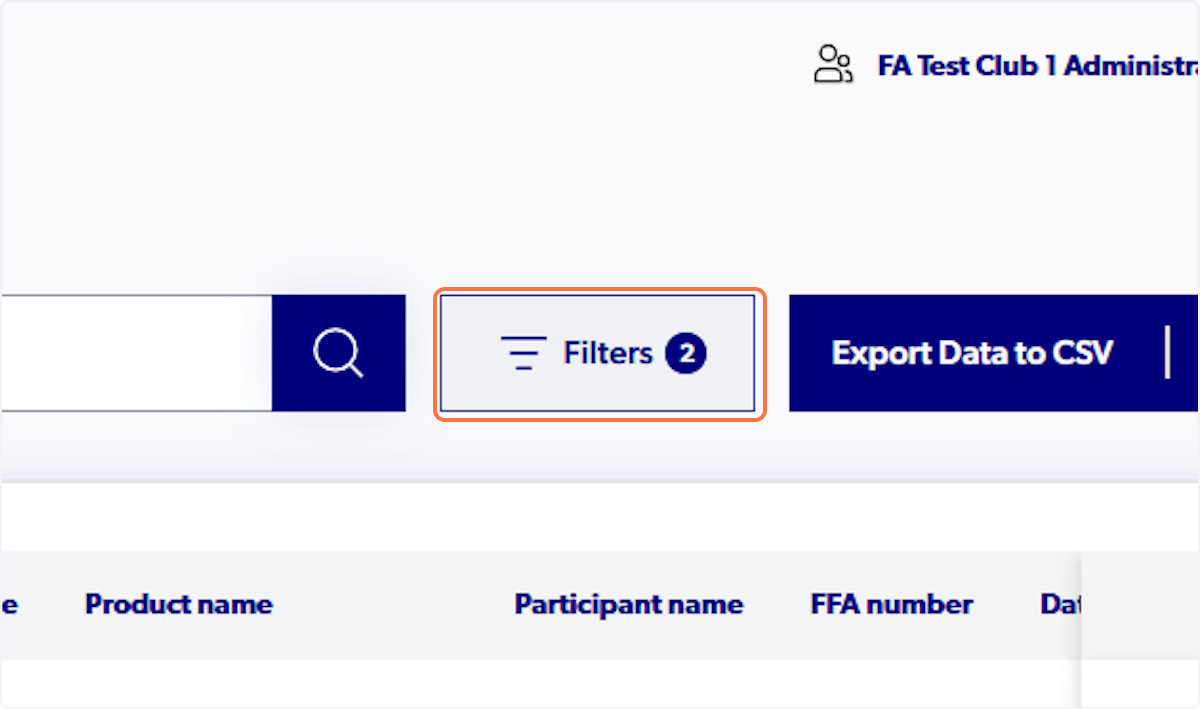Sort by the FFA number column
The height and width of the screenshot is (709, 1200).
pos(891,604)
